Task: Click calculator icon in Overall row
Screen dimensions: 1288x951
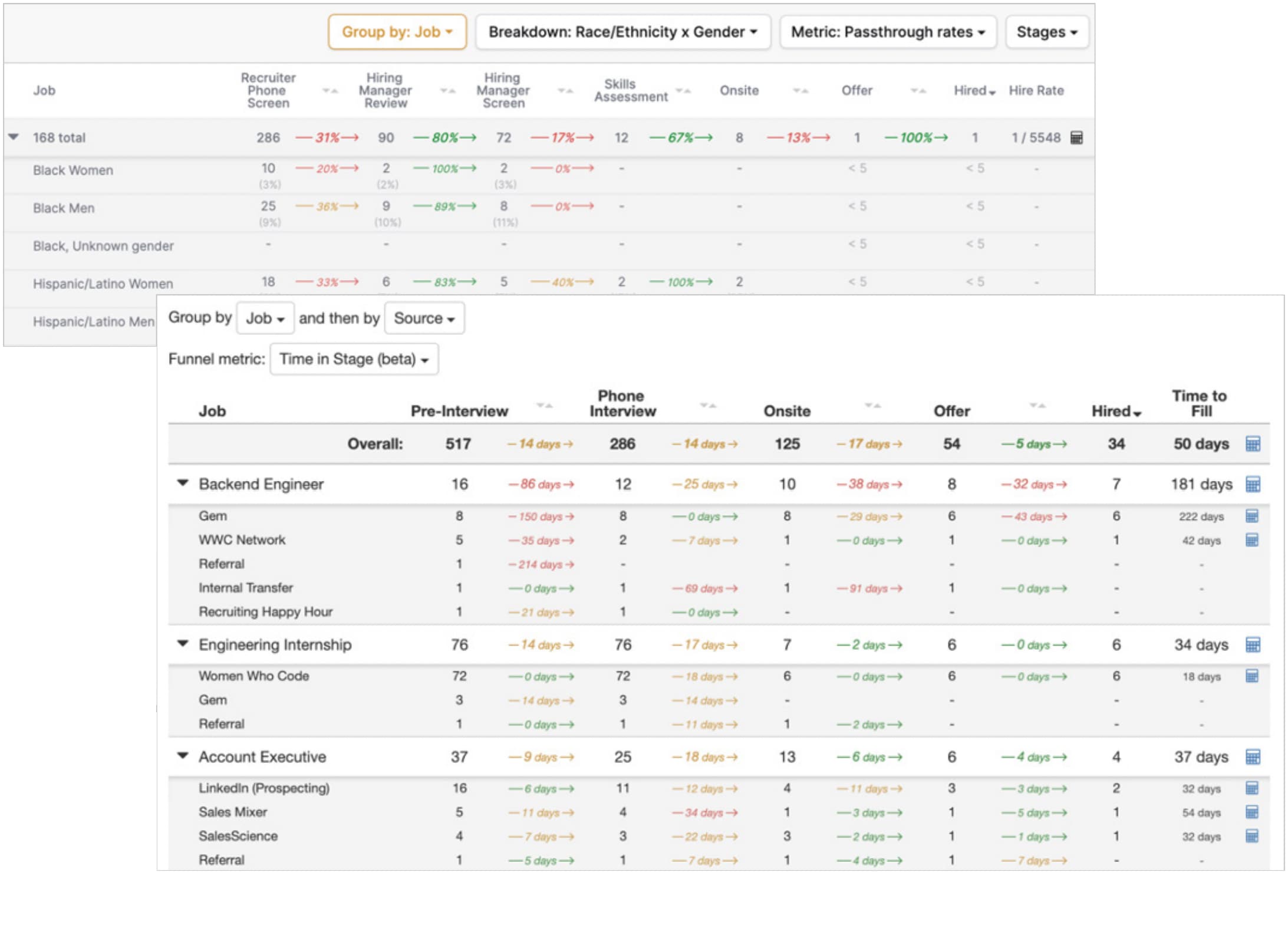Action: coord(1253,443)
